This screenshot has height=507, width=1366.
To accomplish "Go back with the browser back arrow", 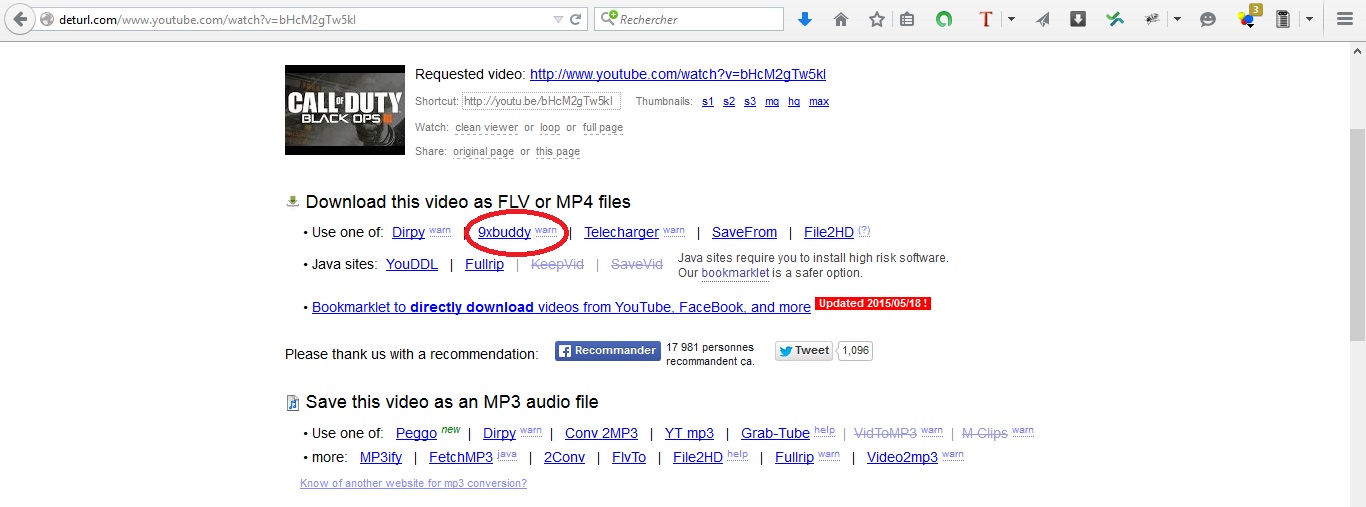I will point(20,19).
